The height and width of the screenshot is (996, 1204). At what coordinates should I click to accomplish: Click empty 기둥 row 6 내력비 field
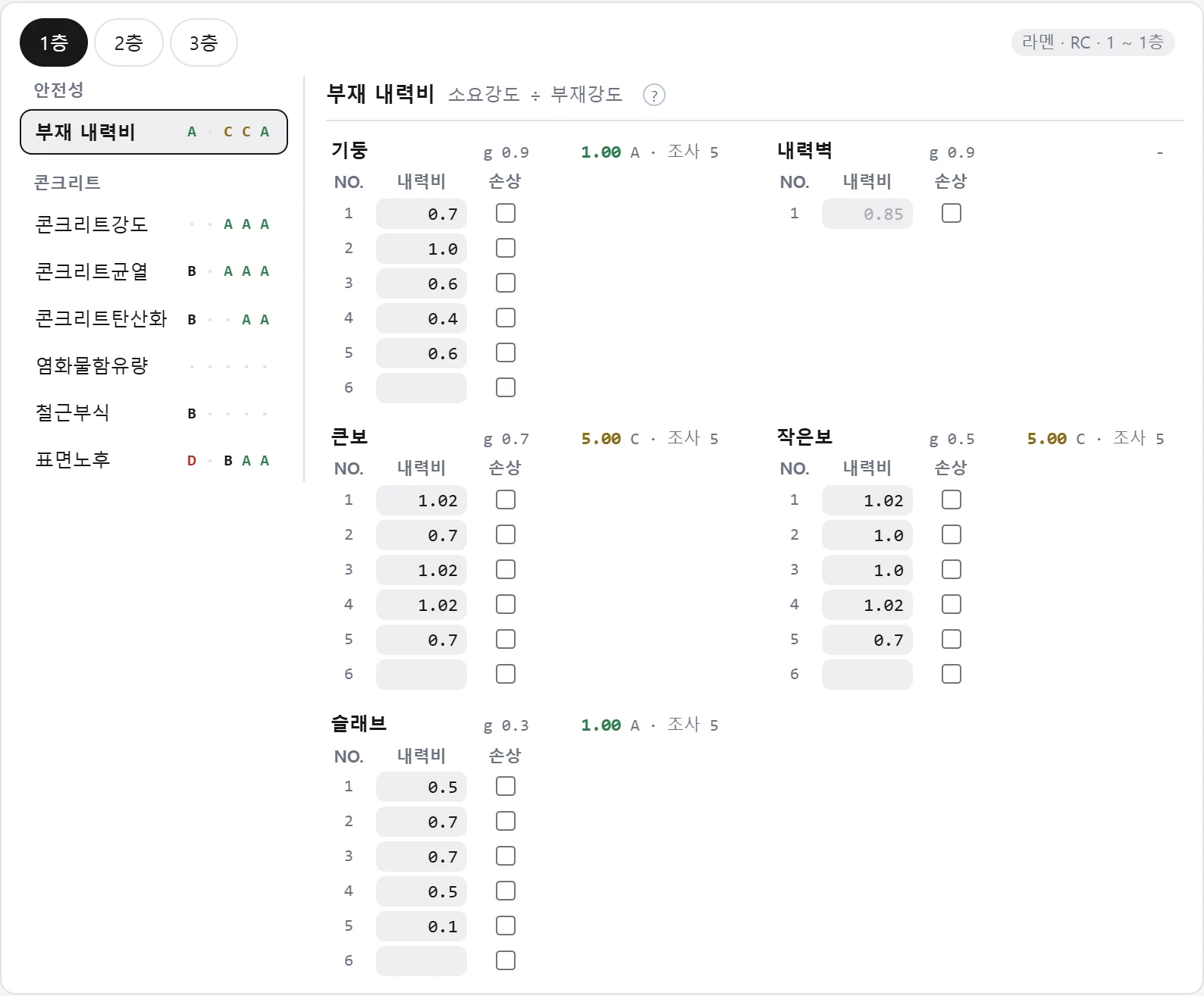click(x=422, y=388)
